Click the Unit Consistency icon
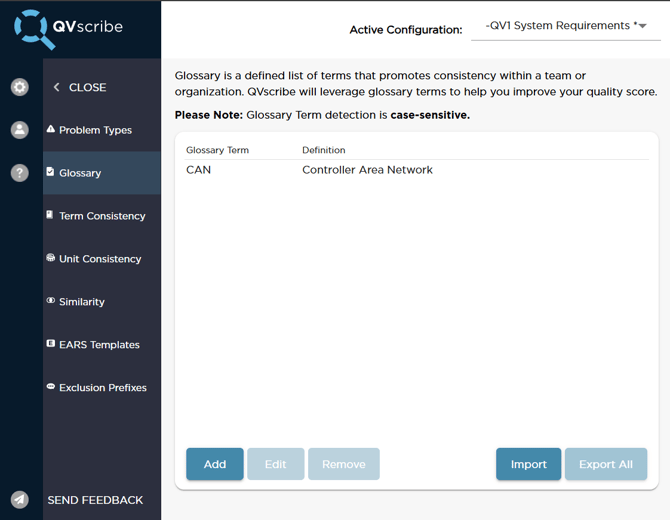The height and width of the screenshot is (520, 670). coord(51,258)
